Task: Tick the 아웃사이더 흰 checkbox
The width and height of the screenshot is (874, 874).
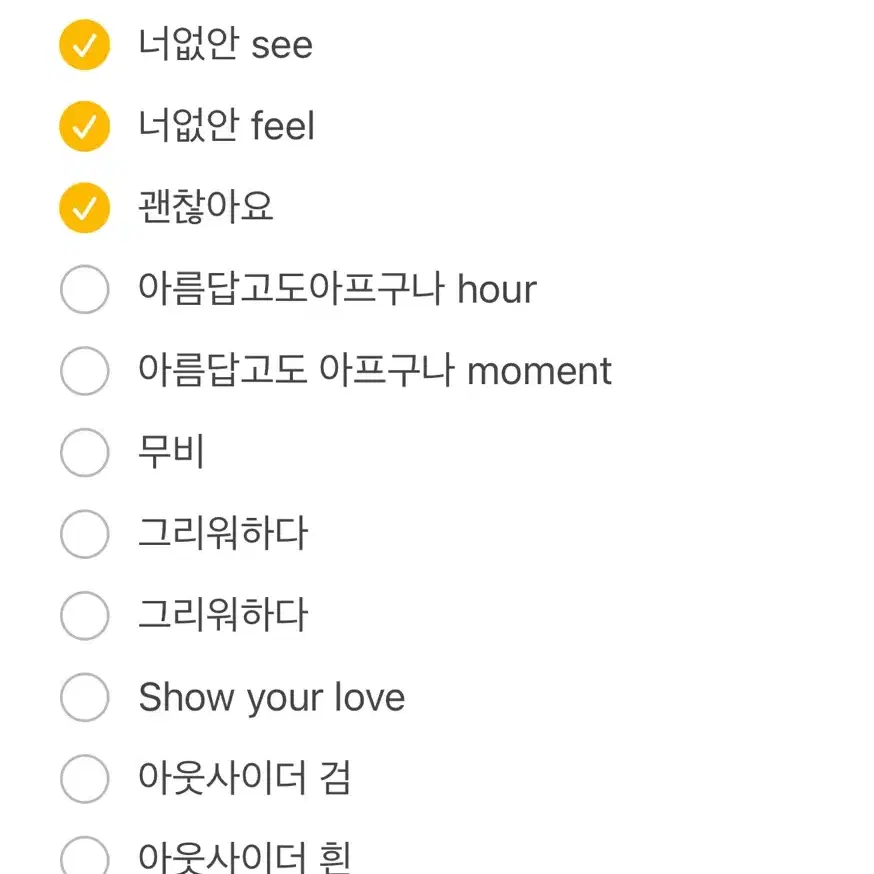Action: pyautogui.click(x=85, y=856)
